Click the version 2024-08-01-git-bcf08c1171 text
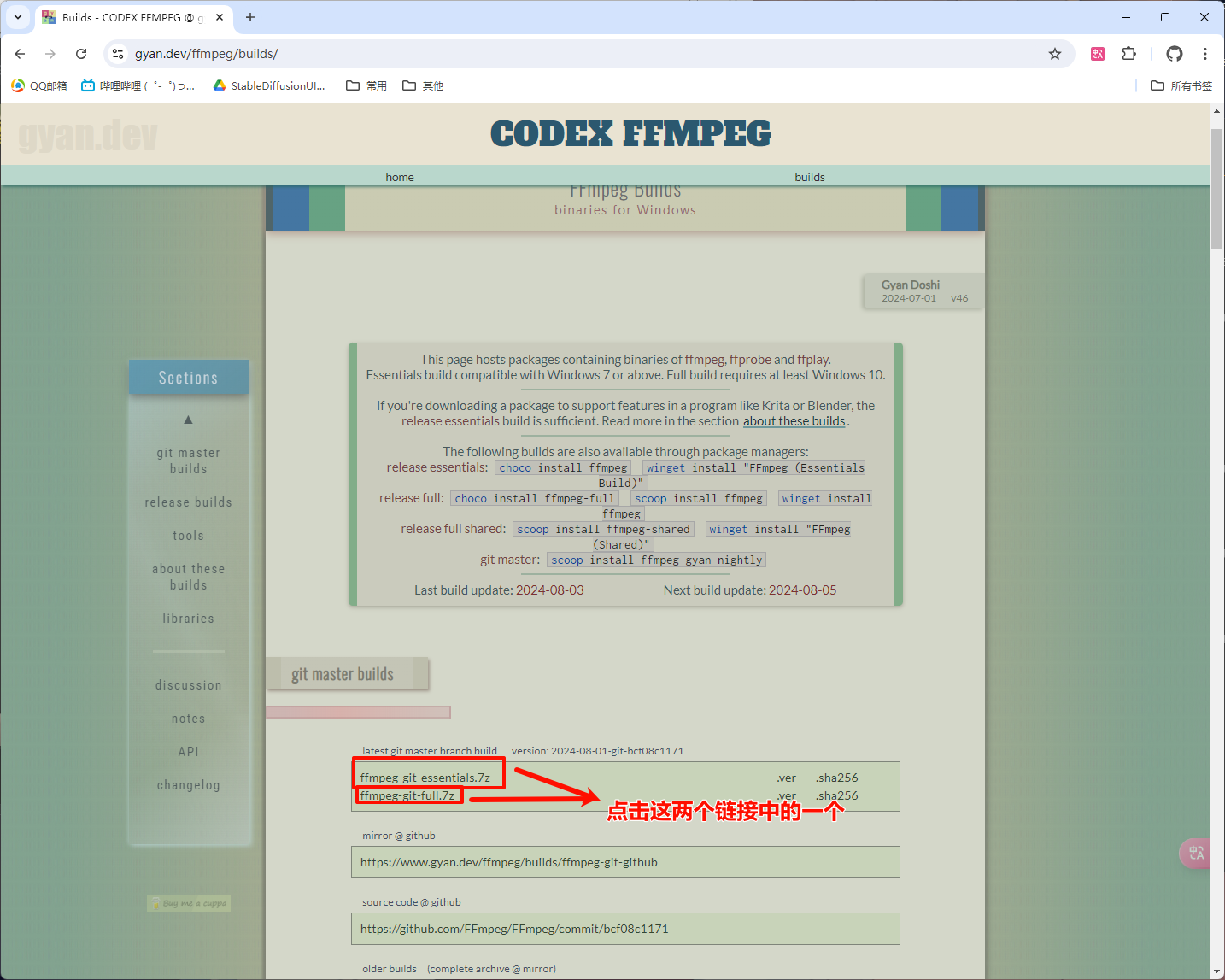 pyautogui.click(x=598, y=751)
